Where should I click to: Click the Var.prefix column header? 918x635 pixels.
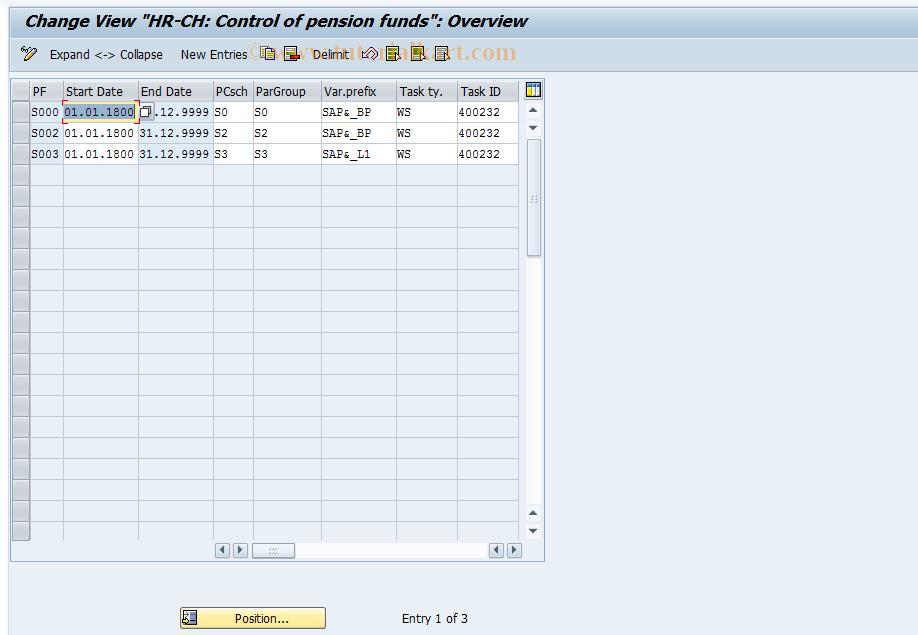(x=358, y=91)
